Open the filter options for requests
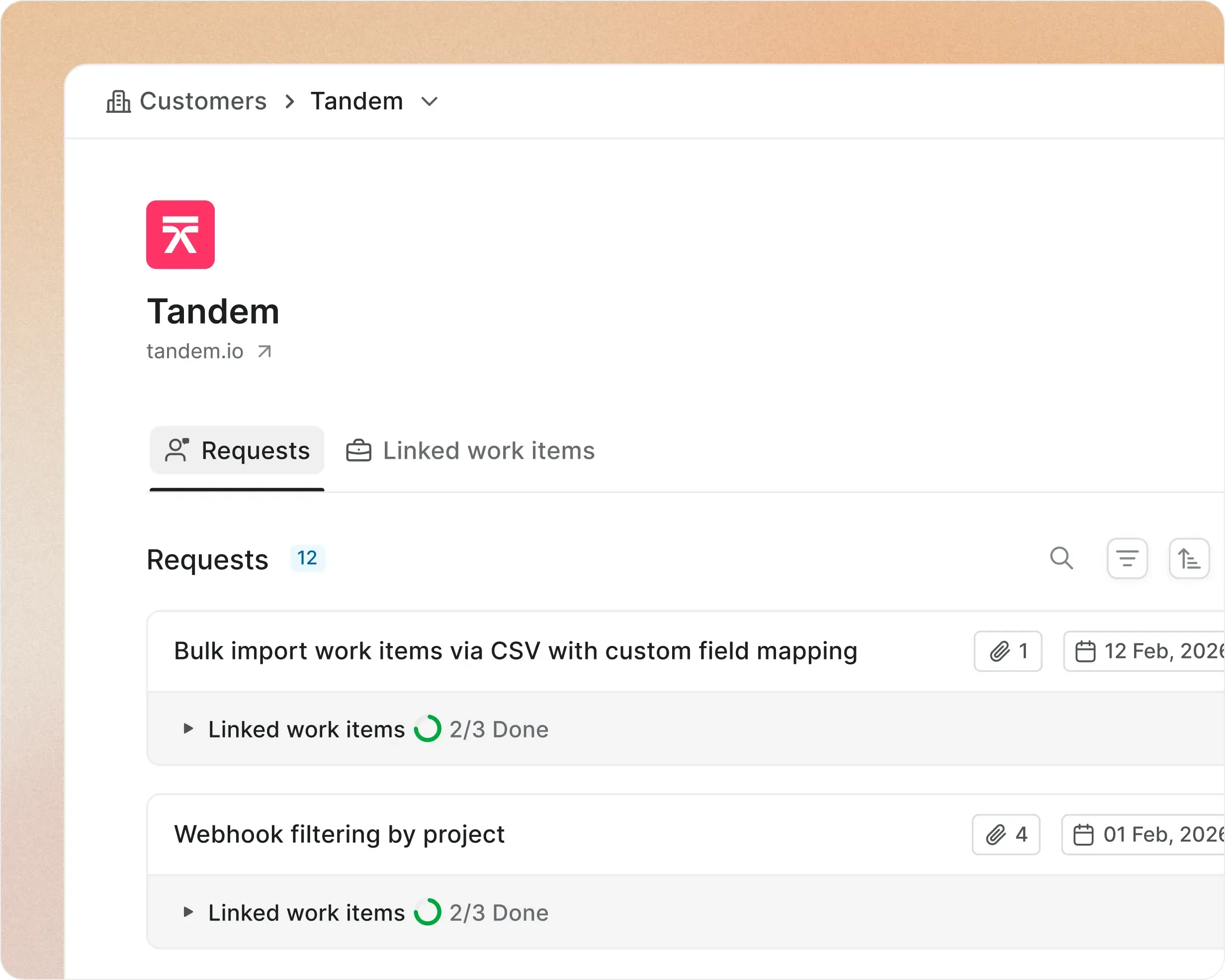Image resolution: width=1225 pixels, height=980 pixels. pos(1127,559)
